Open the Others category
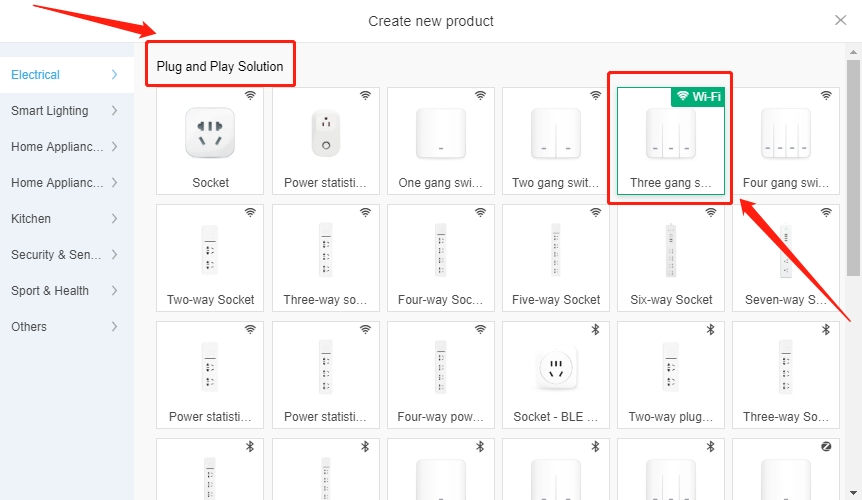The width and height of the screenshot is (862, 500). pyautogui.click(x=67, y=327)
